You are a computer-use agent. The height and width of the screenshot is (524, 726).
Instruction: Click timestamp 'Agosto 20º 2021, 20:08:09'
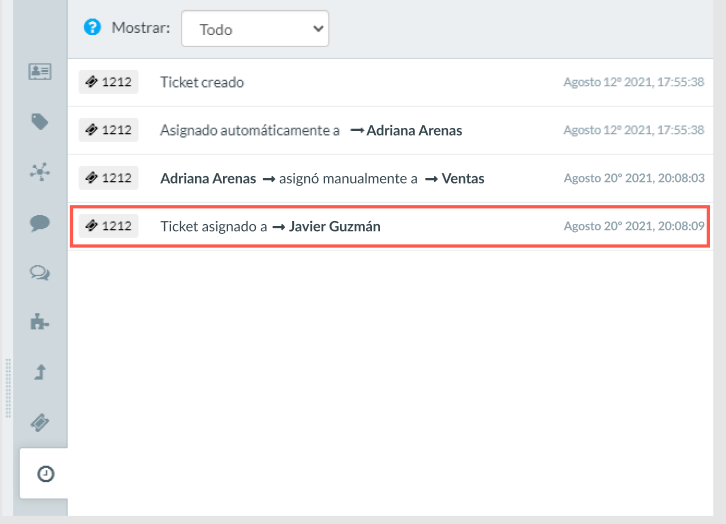(634, 226)
